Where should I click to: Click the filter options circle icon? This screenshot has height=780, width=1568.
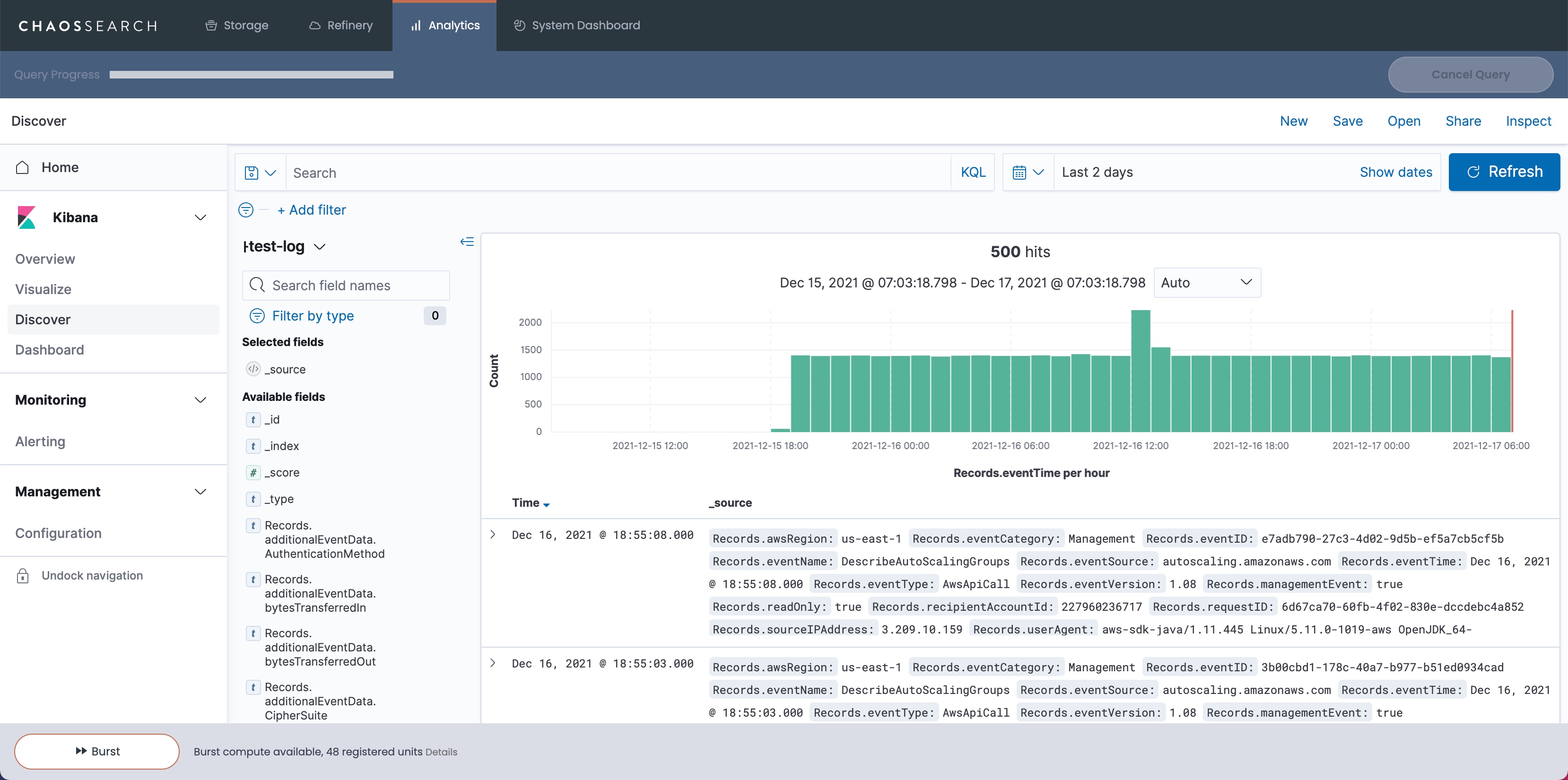pyautogui.click(x=246, y=210)
